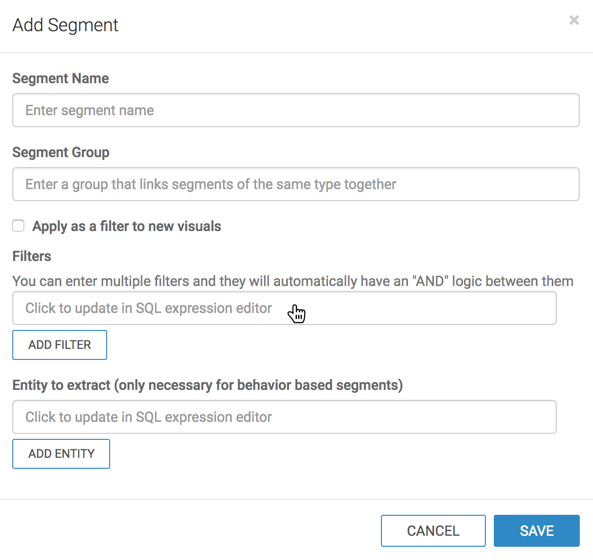Click the 'Entity to extract' label text

coord(61,385)
